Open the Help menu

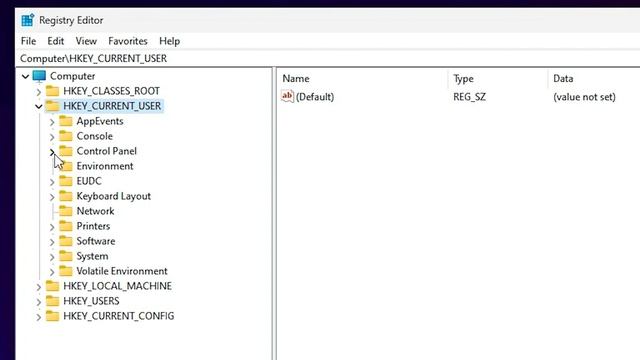click(x=169, y=41)
